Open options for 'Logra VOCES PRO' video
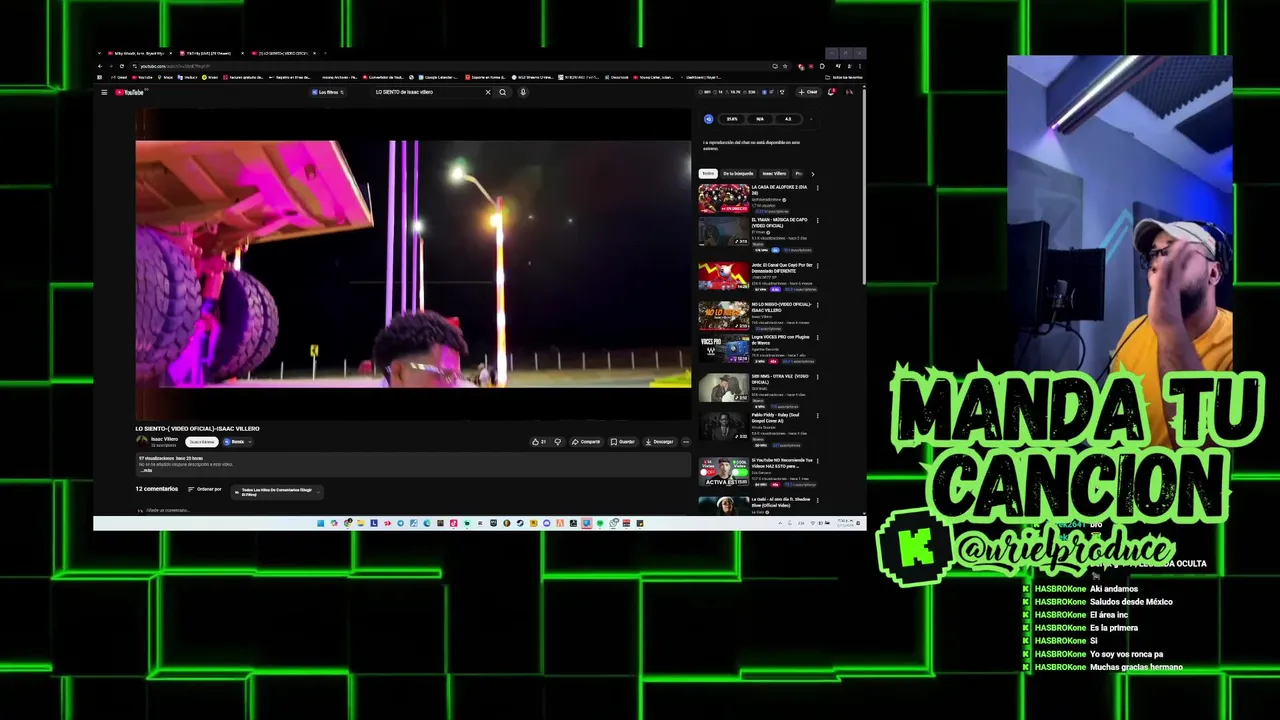1280x720 pixels. (x=817, y=338)
